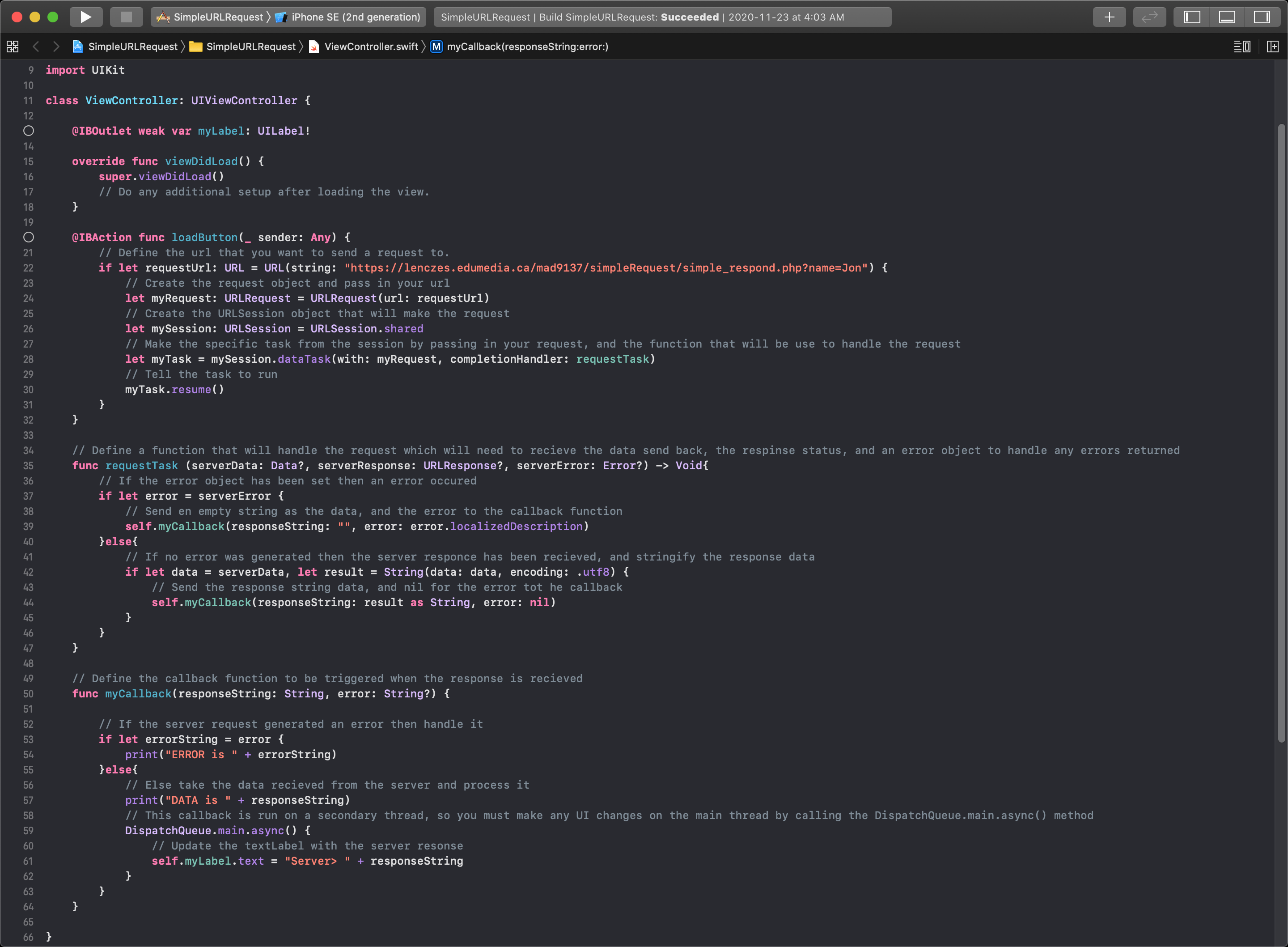Click 'localizedDescription' property on line 39
Screen dimensions: 1288x947
(516, 526)
